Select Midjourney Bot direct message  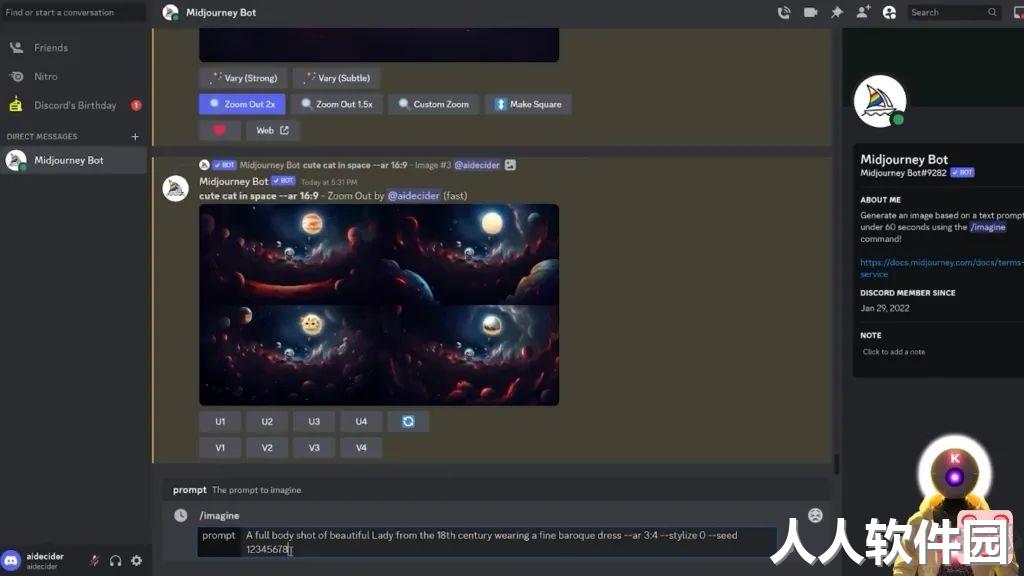coord(73,160)
